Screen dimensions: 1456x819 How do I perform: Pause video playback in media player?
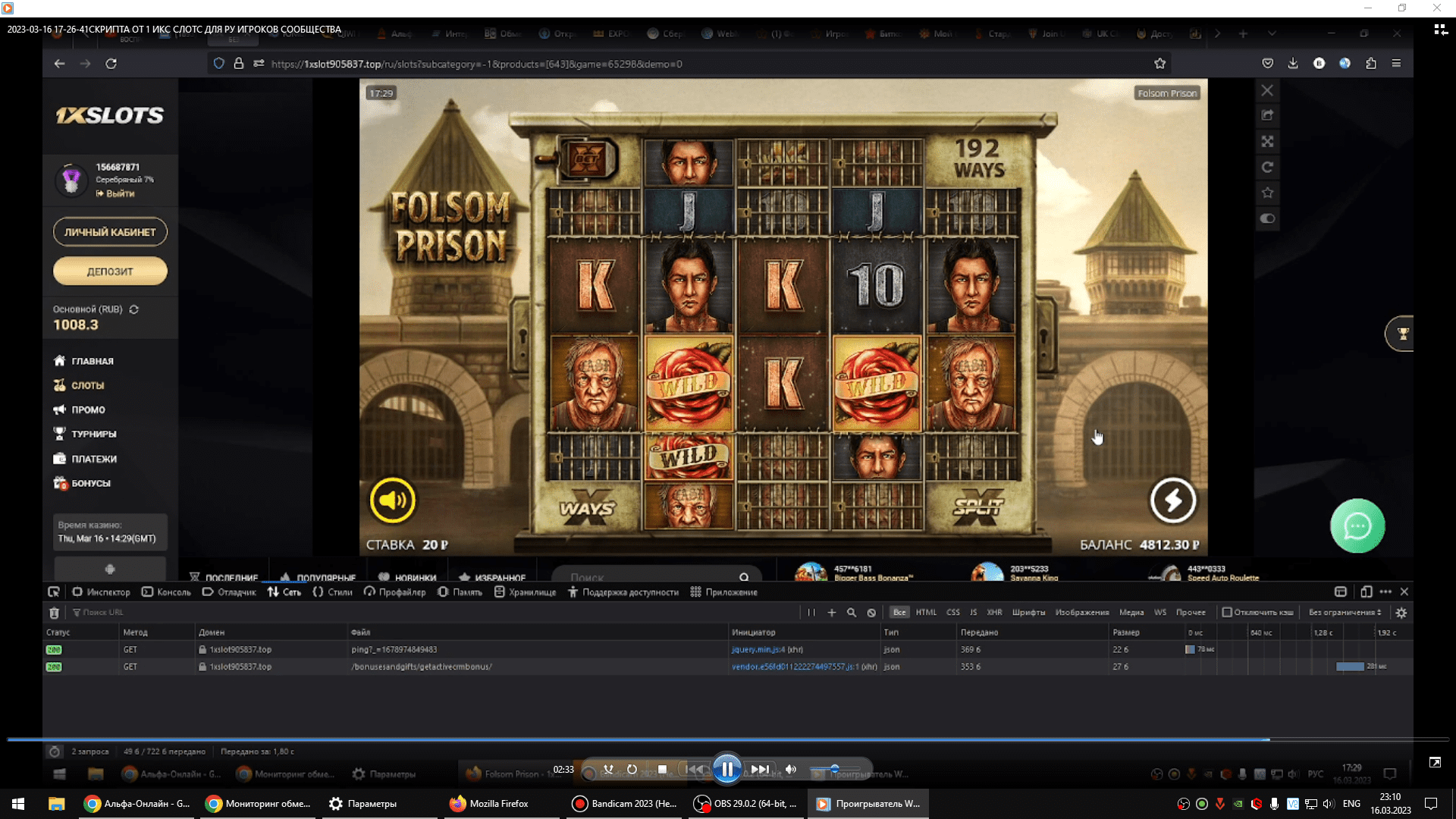tap(726, 770)
